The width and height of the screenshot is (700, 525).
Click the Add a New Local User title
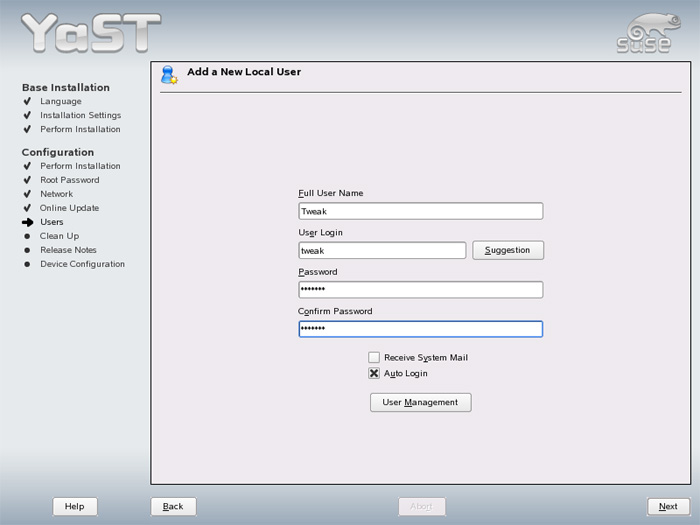pyautogui.click(x=244, y=72)
